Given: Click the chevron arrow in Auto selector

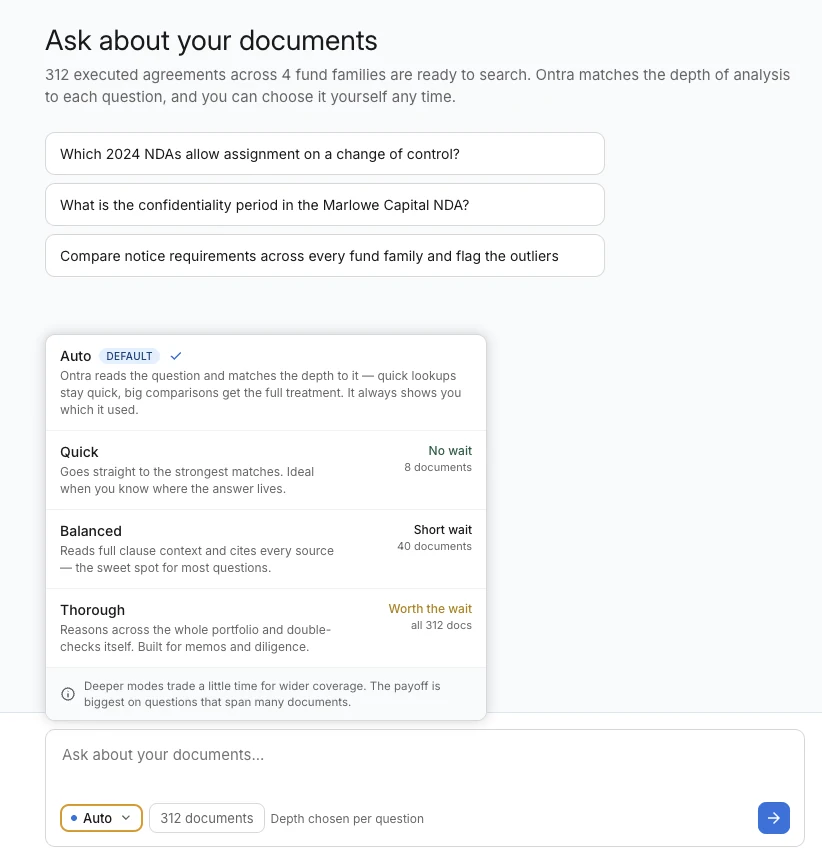Looking at the screenshot, I should coord(126,817).
